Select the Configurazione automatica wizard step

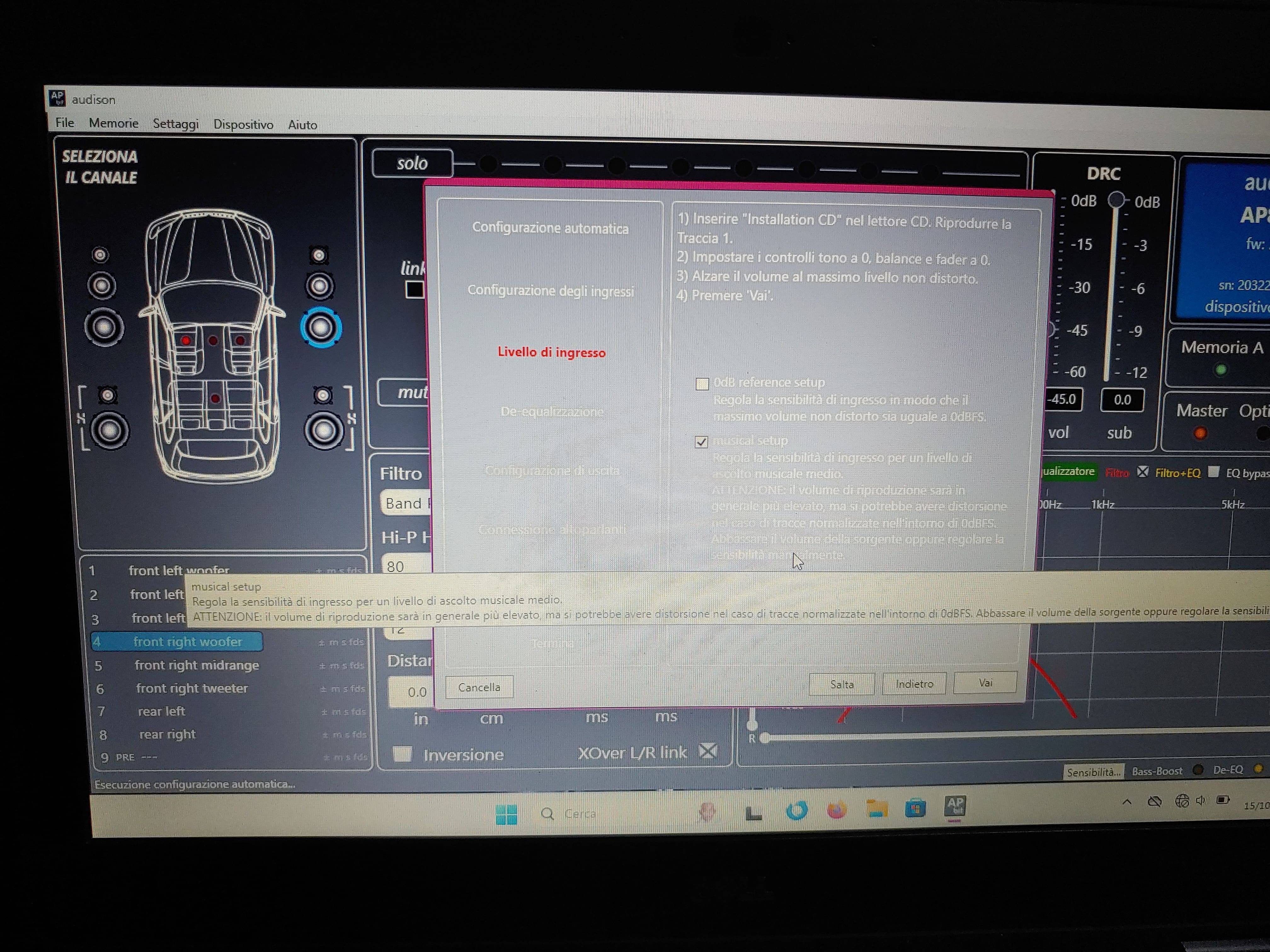click(550, 228)
